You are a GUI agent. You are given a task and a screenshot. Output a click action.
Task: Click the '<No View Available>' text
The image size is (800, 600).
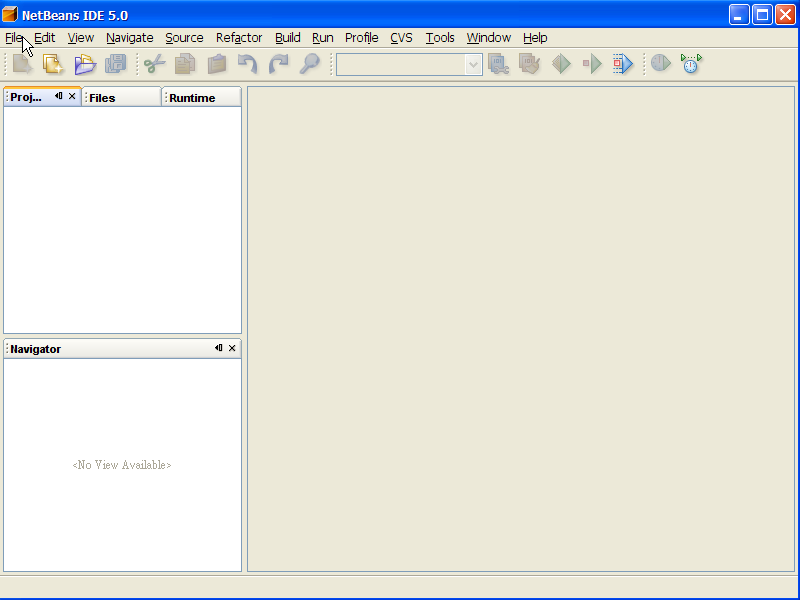(x=122, y=465)
